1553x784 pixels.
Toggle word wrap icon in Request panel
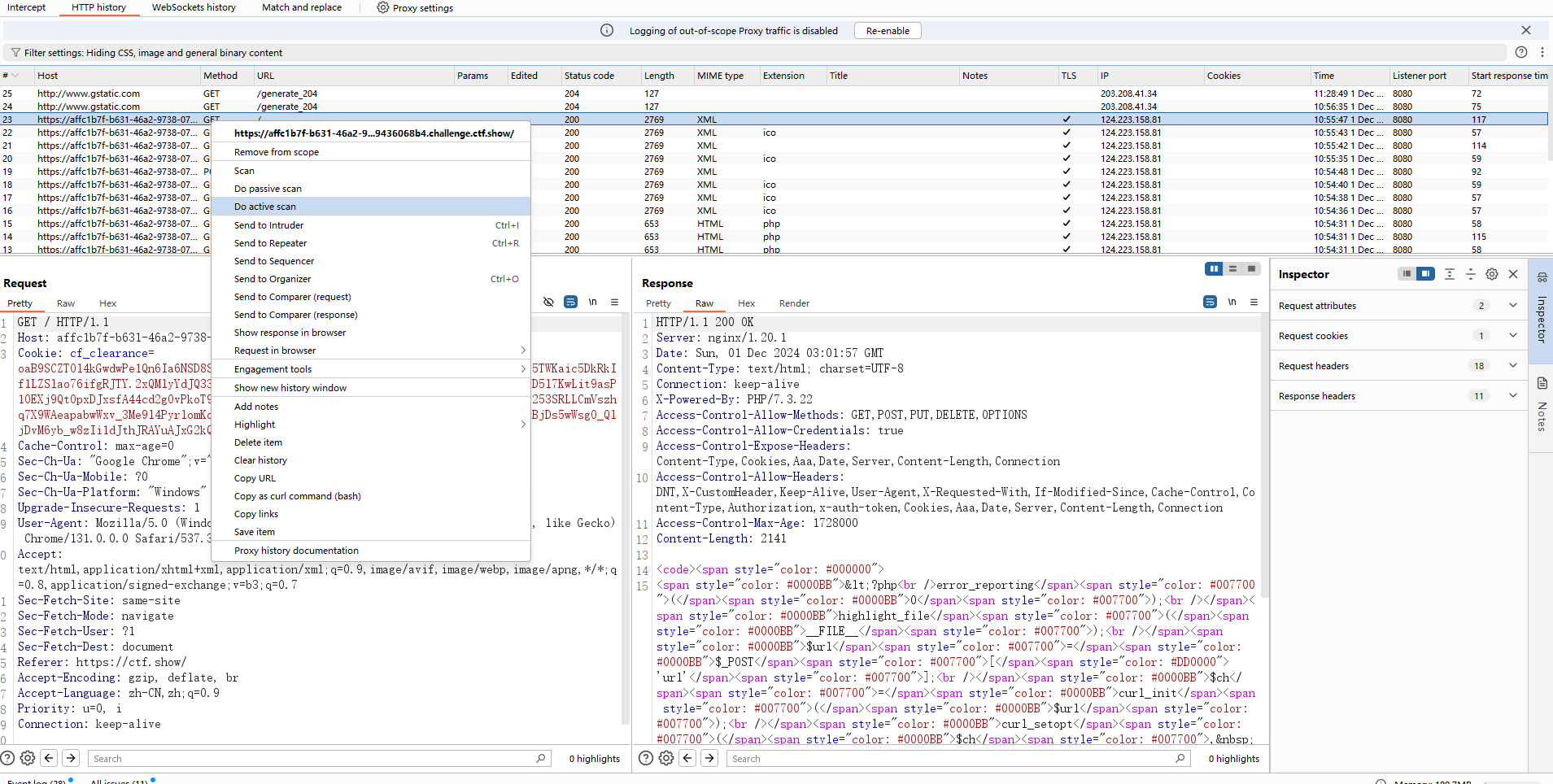coord(571,302)
